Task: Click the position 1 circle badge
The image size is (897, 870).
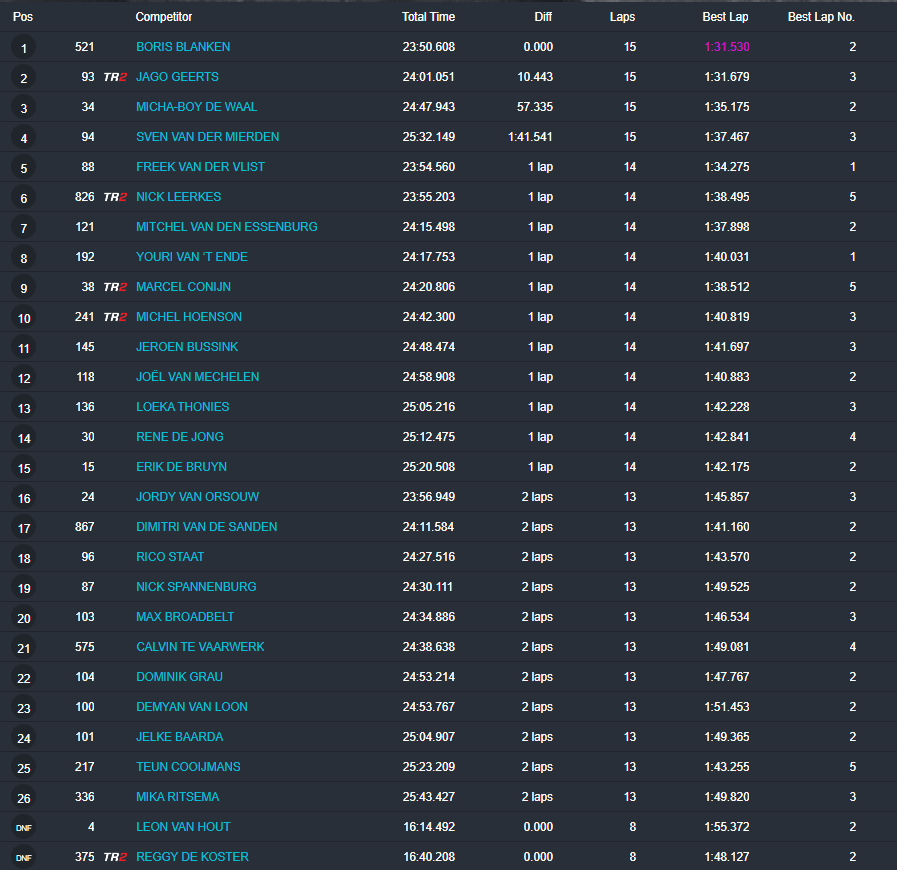Action: click(x=24, y=47)
